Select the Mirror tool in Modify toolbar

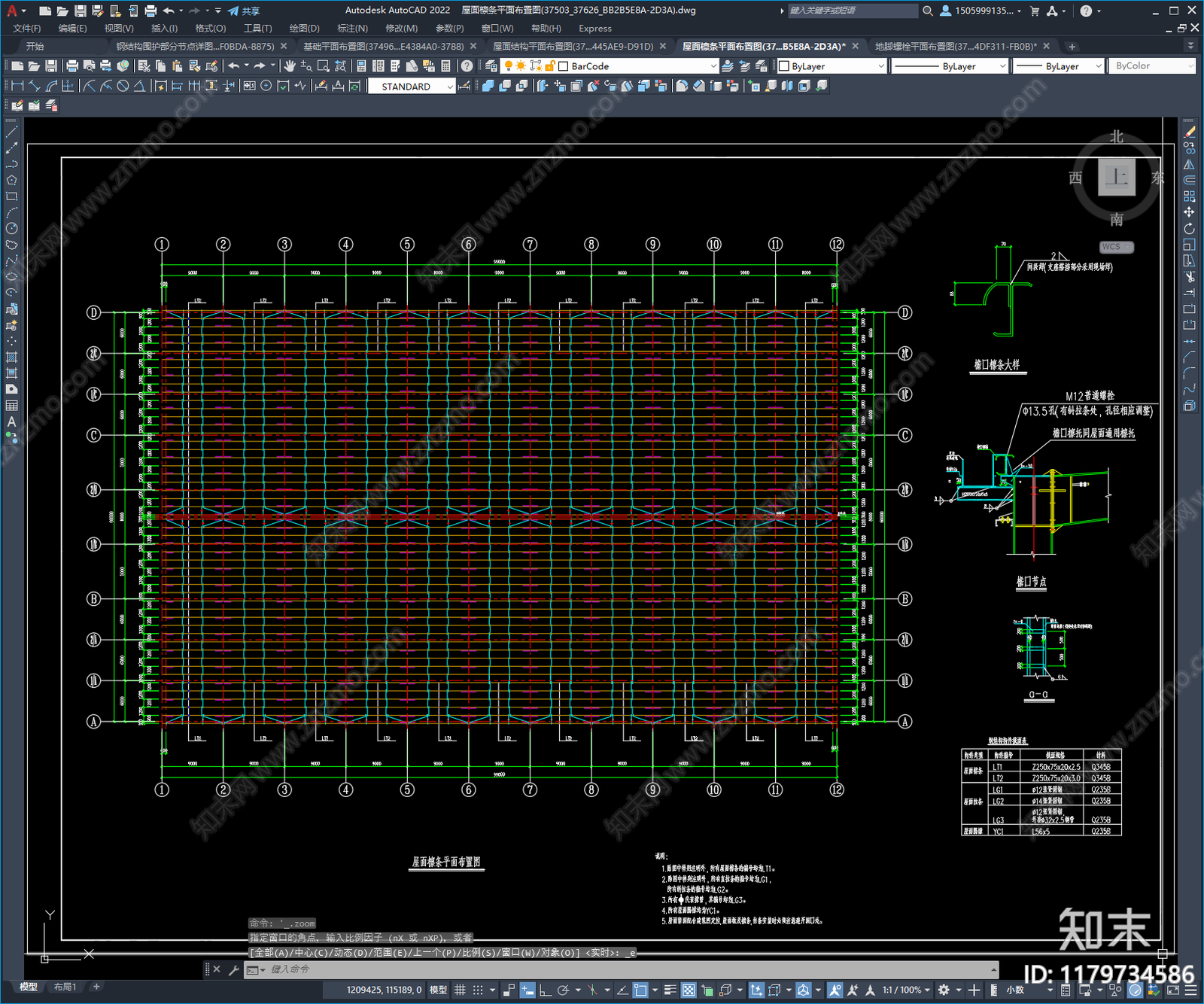pos(1190,164)
